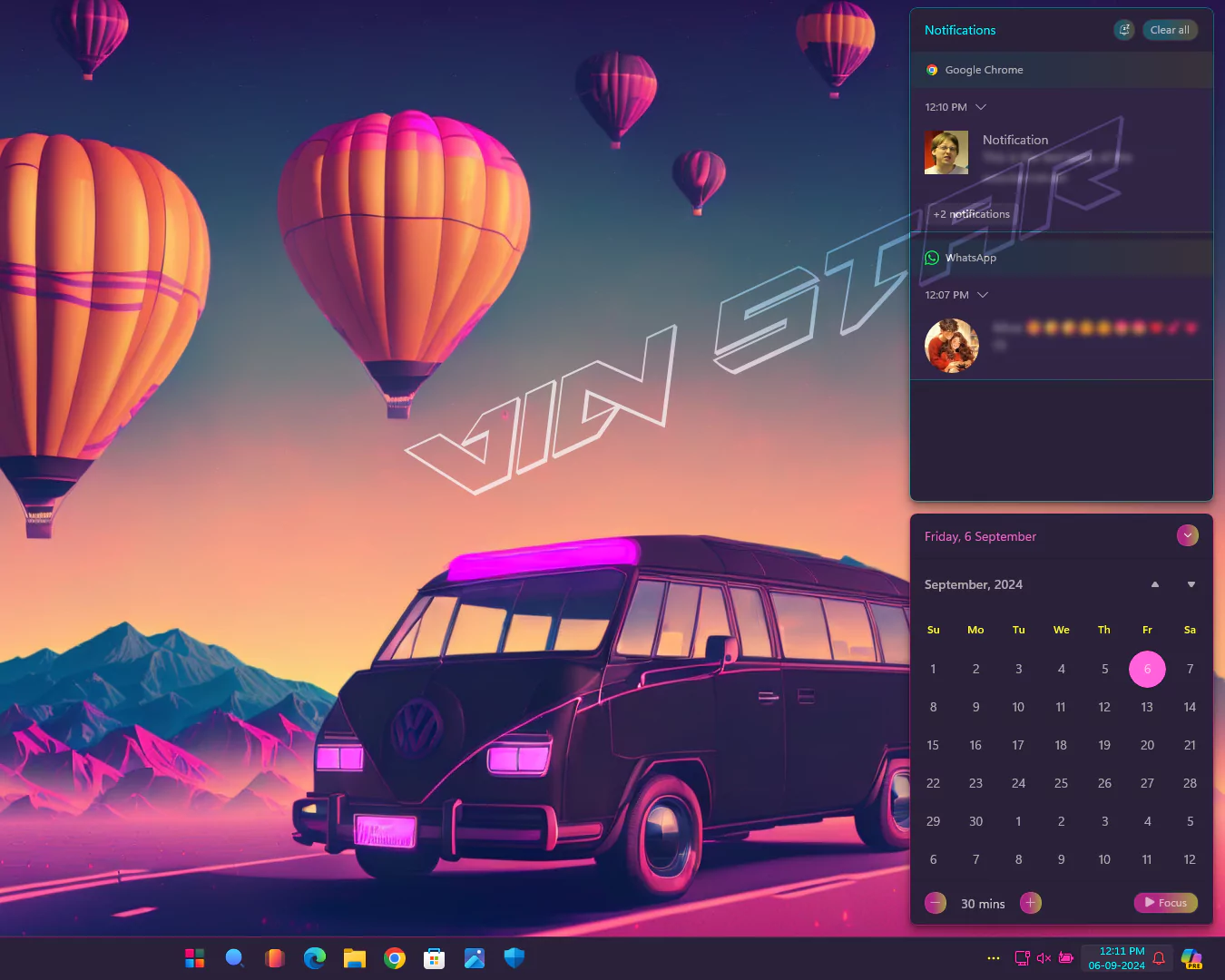1225x980 pixels.
Task: Open the Chrome notification sender thumbnail
Action: coord(946,152)
